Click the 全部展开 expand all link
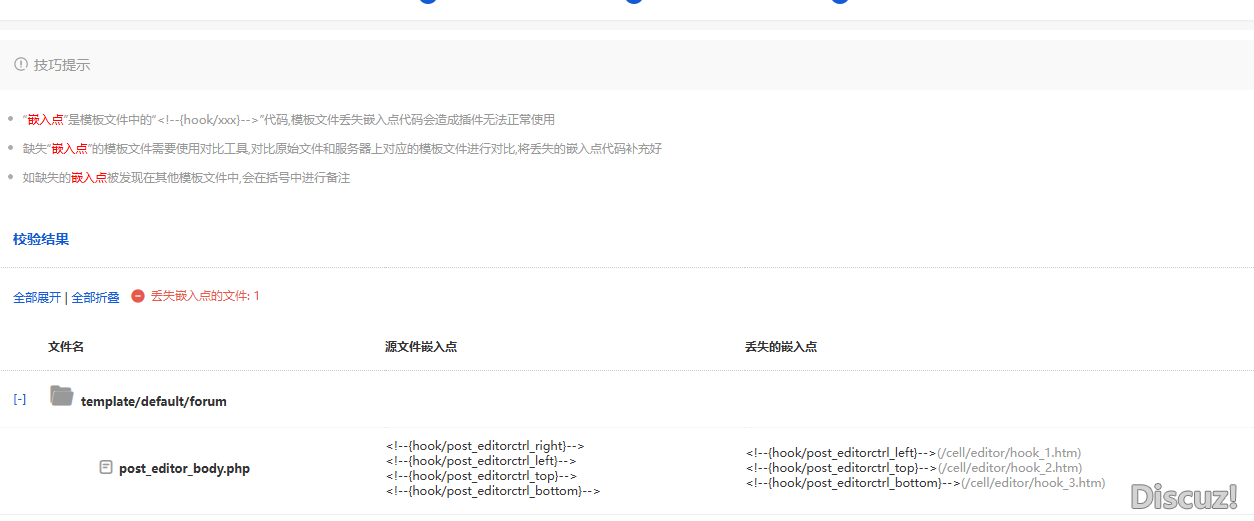The width and height of the screenshot is (1254, 521). (x=37, y=298)
